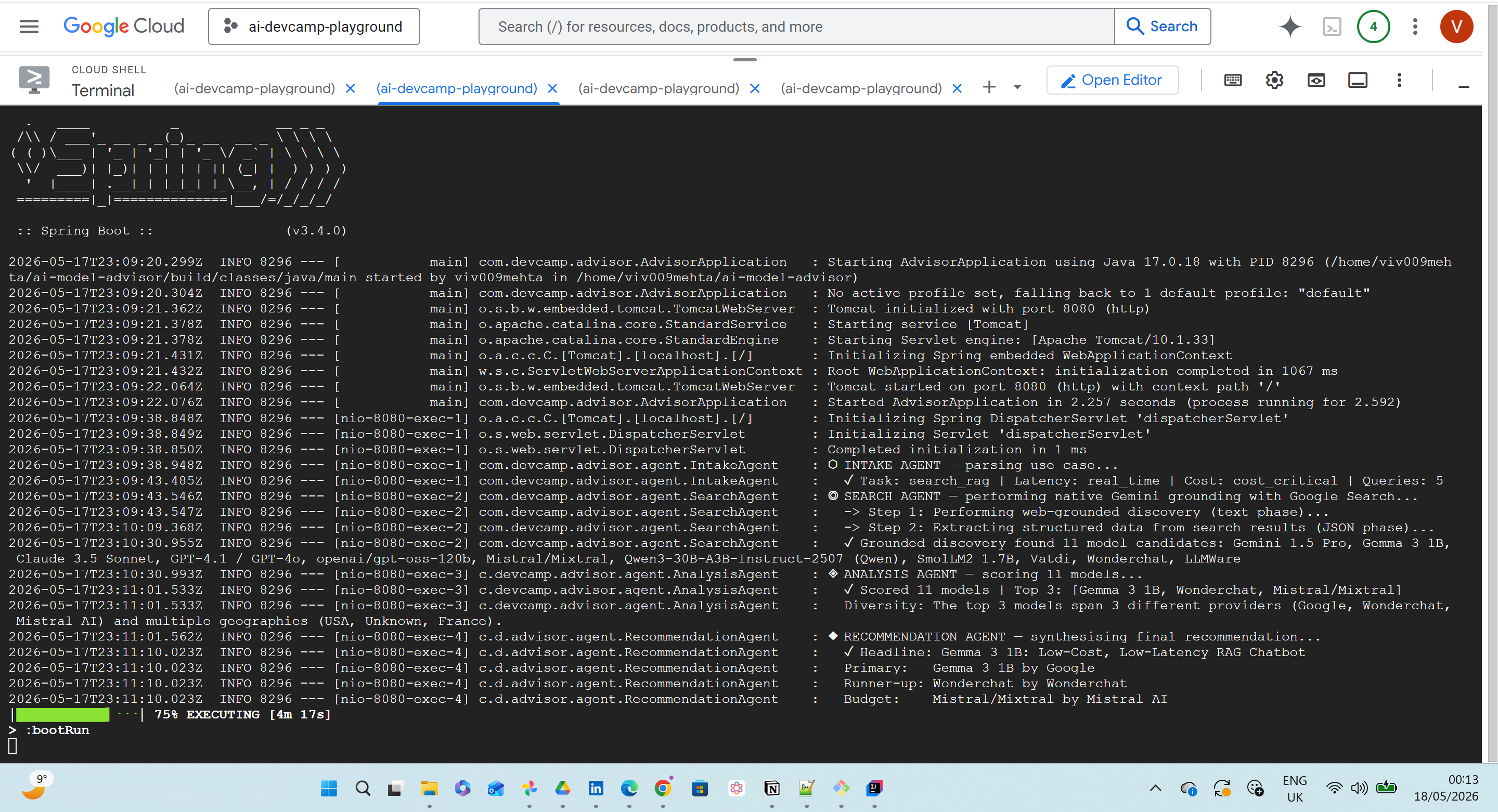Open terminal keyboard send-key combination icon
1498x812 pixels.
click(1232, 80)
